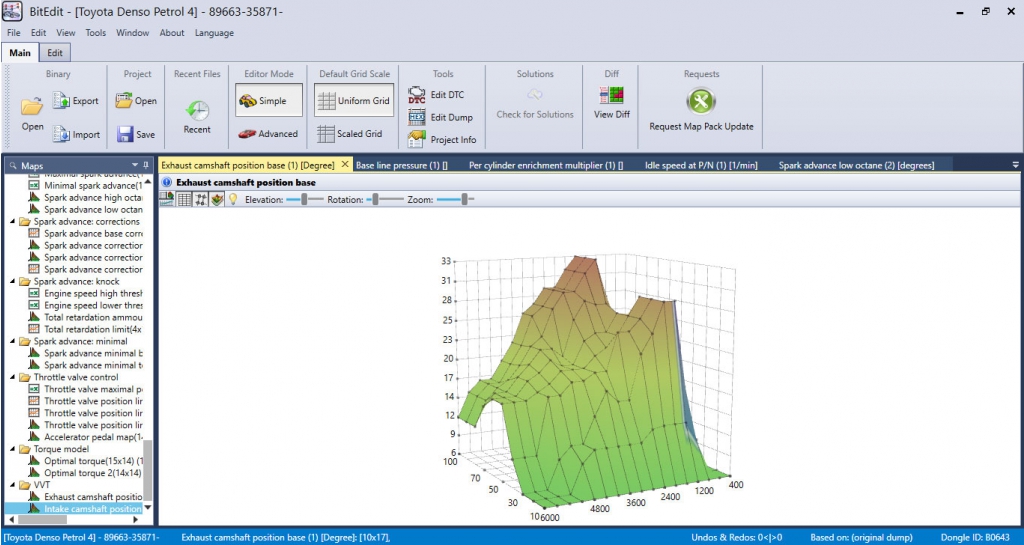
Task: Select Optimal torque 2(14x14) map
Action: pyautogui.click(x=86, y=473)
